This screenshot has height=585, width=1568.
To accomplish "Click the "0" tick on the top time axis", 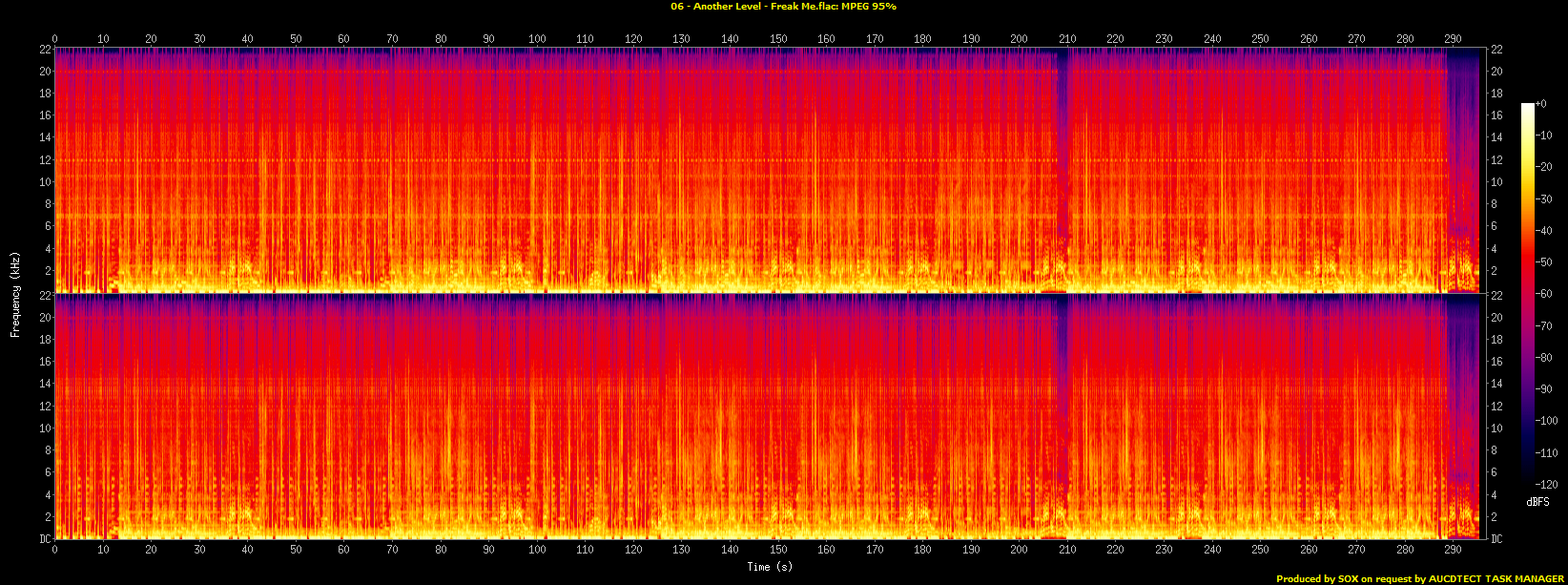I will tap(54, 39).
